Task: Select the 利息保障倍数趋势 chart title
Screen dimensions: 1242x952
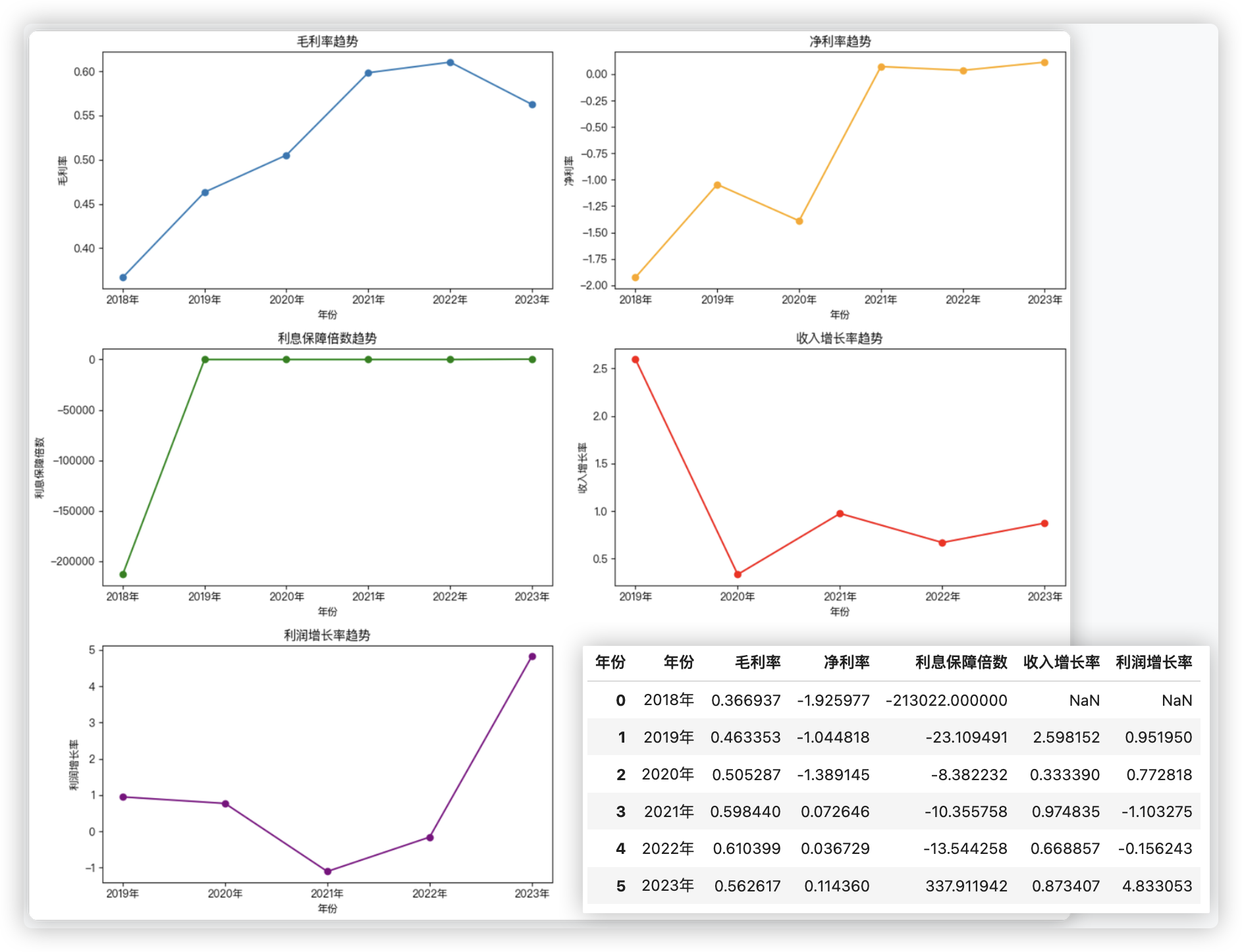Action: tap(327, 338)
